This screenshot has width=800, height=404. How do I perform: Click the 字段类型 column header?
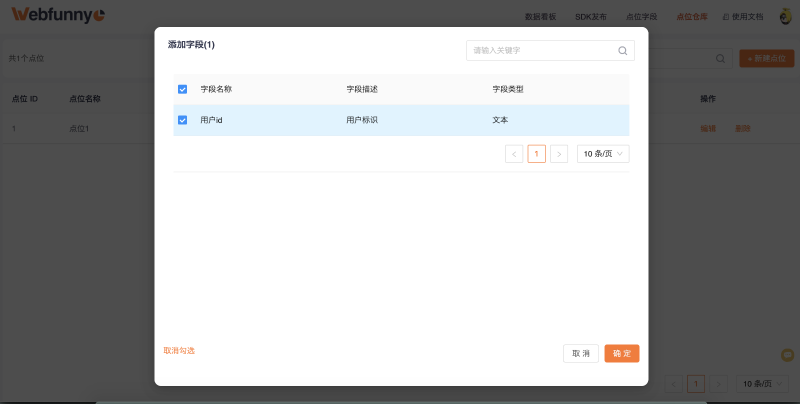(x=508, y=89)
